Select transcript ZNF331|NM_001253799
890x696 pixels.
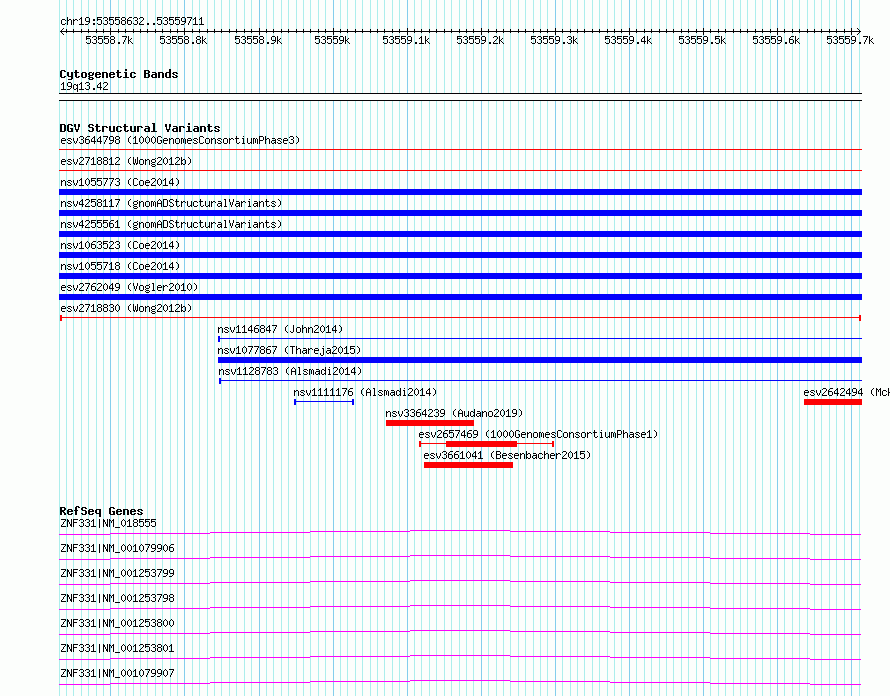(117, 573)
